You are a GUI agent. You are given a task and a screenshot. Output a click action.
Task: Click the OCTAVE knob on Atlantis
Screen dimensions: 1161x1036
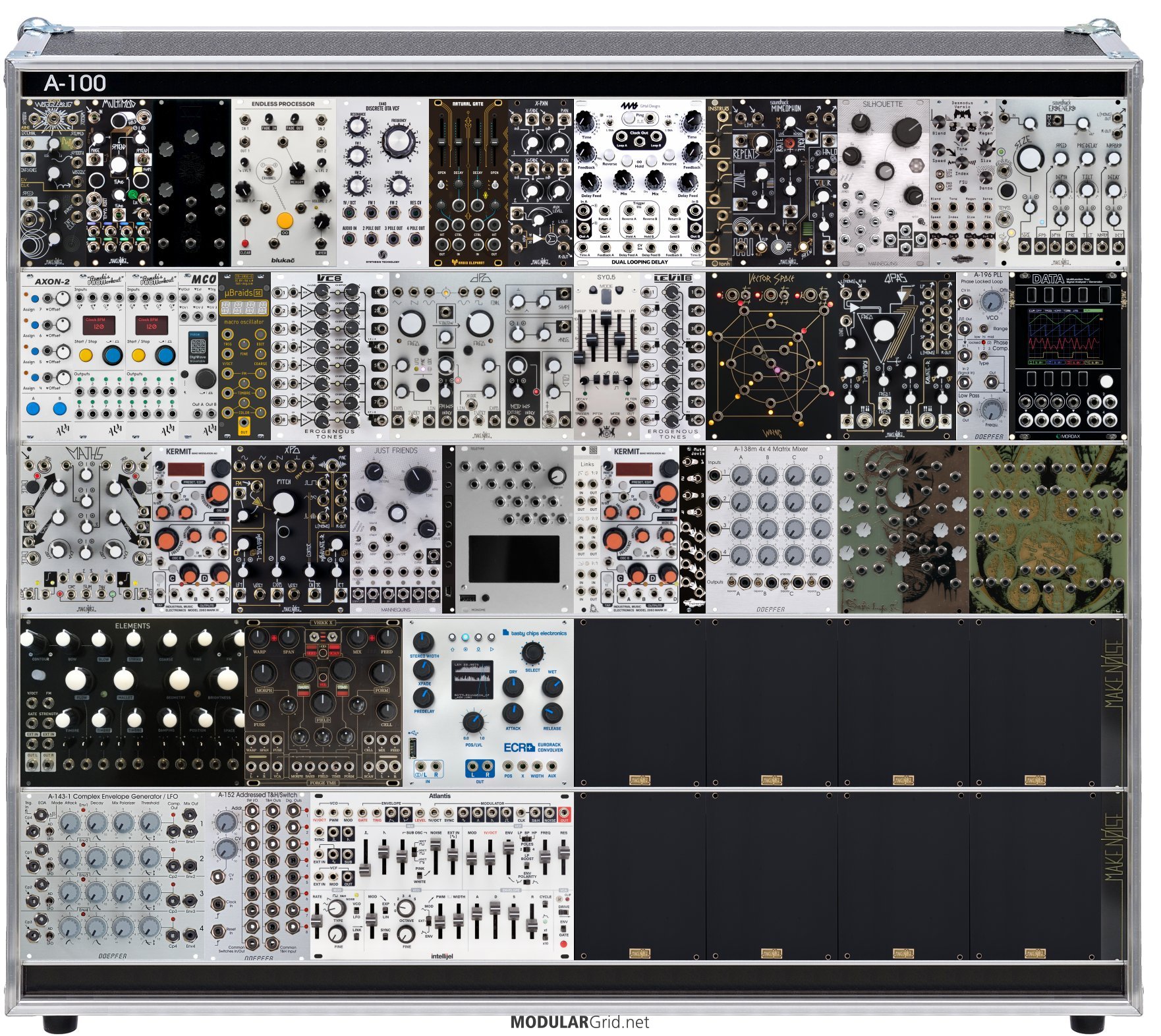[x=407, y=909]
